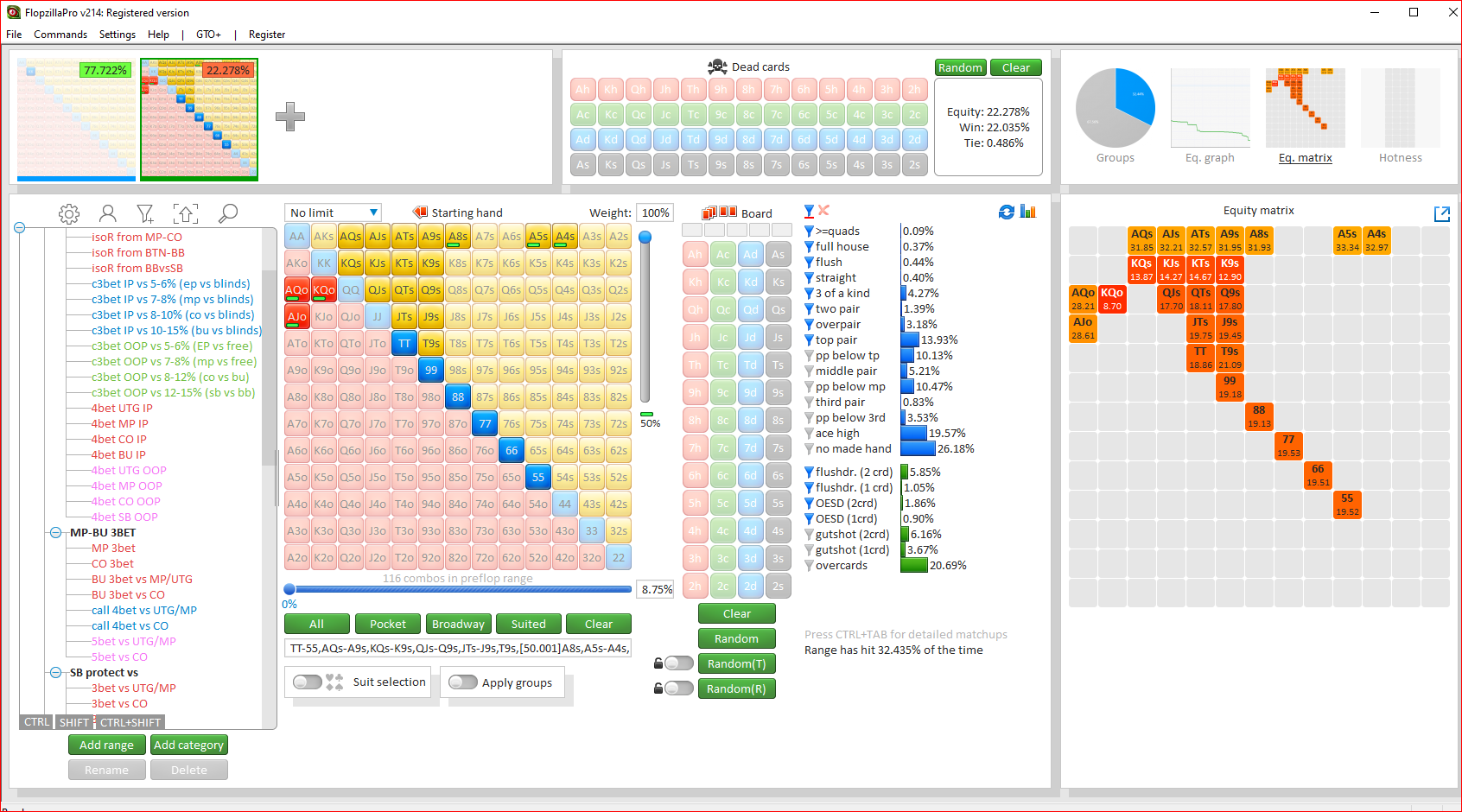Toggle the two pair filter funnel
Viewport: 1462px width, 812px height.
(809, 309)
